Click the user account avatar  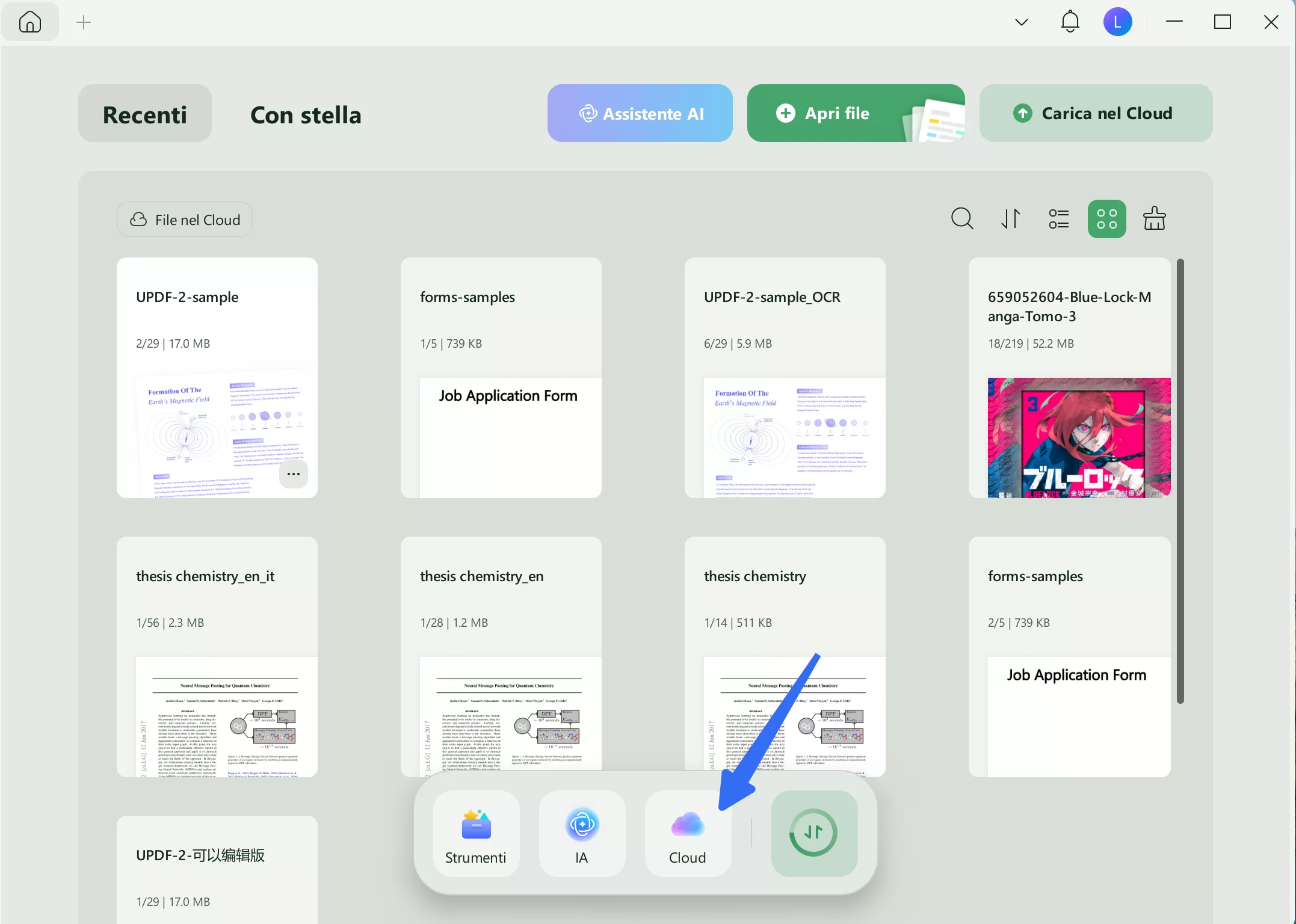click(x=1117, y=22)
